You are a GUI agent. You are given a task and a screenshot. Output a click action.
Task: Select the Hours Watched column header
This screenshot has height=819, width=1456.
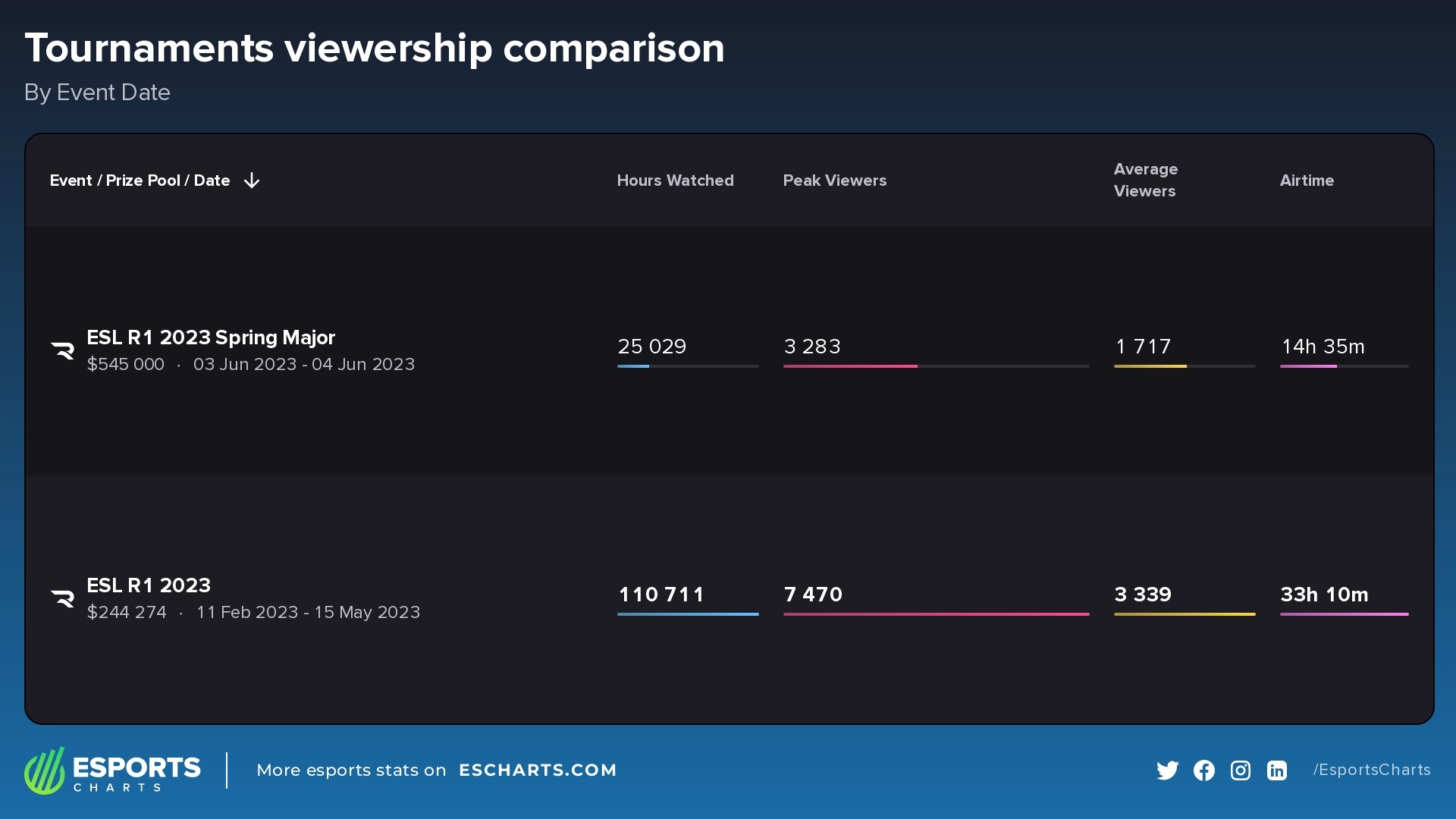click(675, 180)
